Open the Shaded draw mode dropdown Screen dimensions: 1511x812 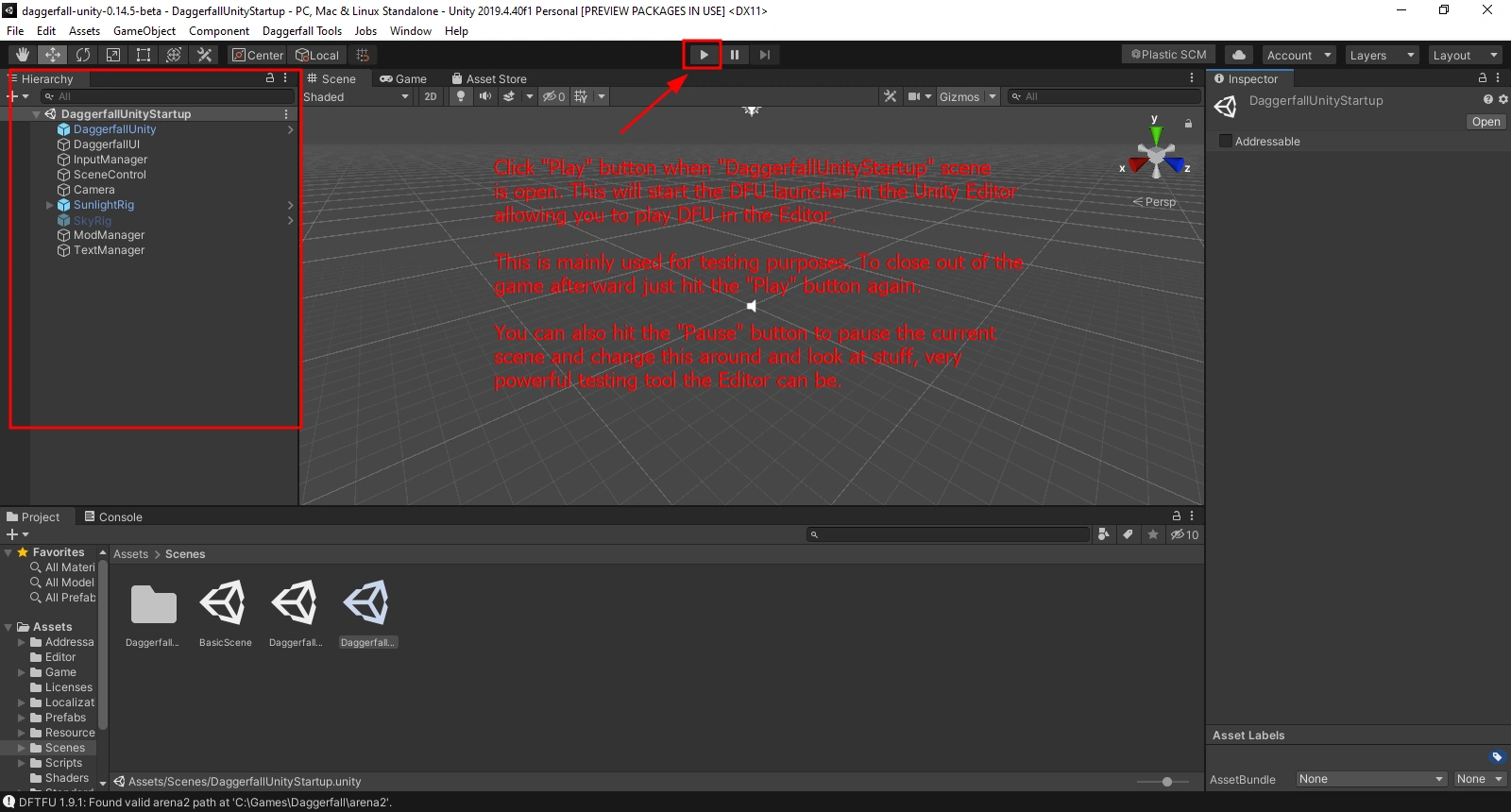pos(356,96)
